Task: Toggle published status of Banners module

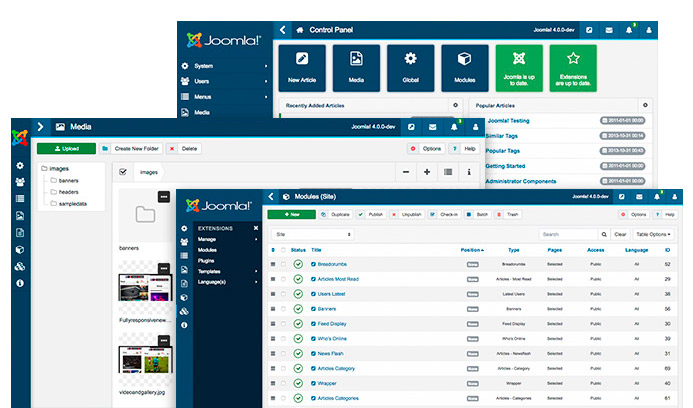Action: point(298,309)
